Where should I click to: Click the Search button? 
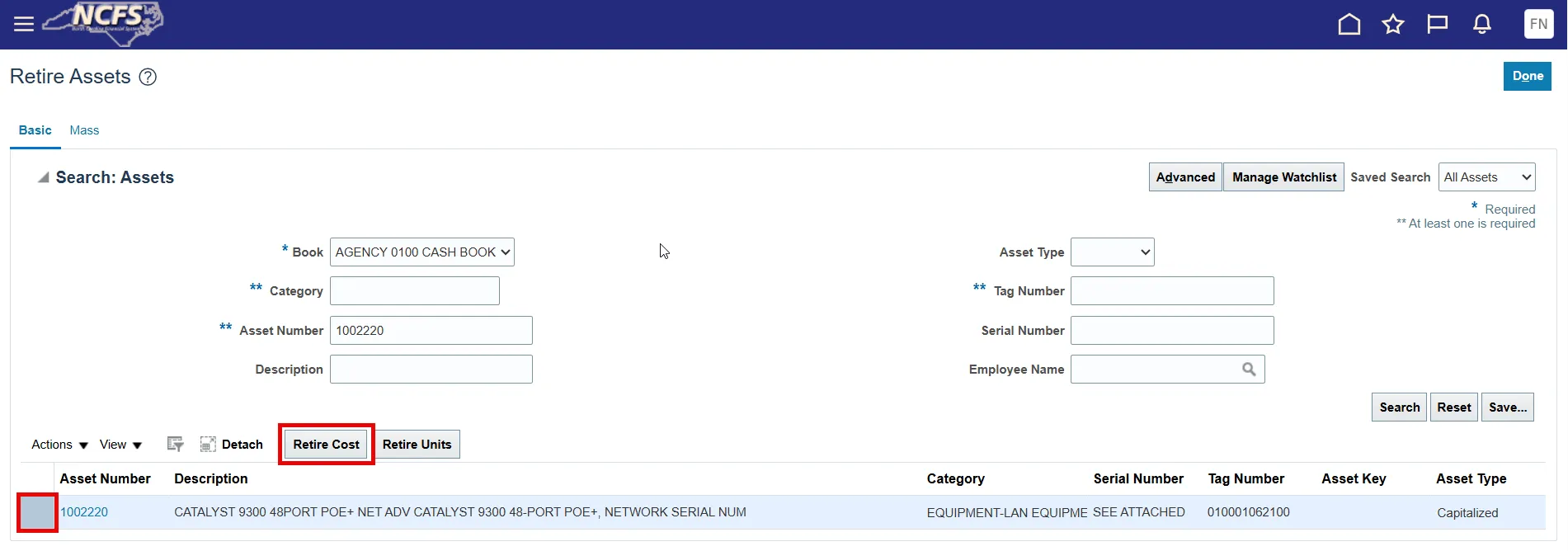[1400, 407]
